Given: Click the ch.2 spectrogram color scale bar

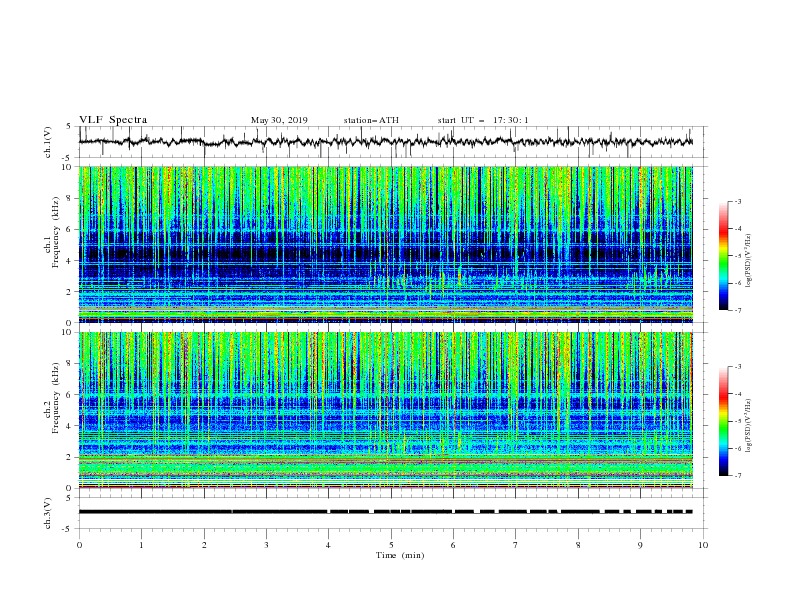Looking at the screenshot, I should 723,421.
